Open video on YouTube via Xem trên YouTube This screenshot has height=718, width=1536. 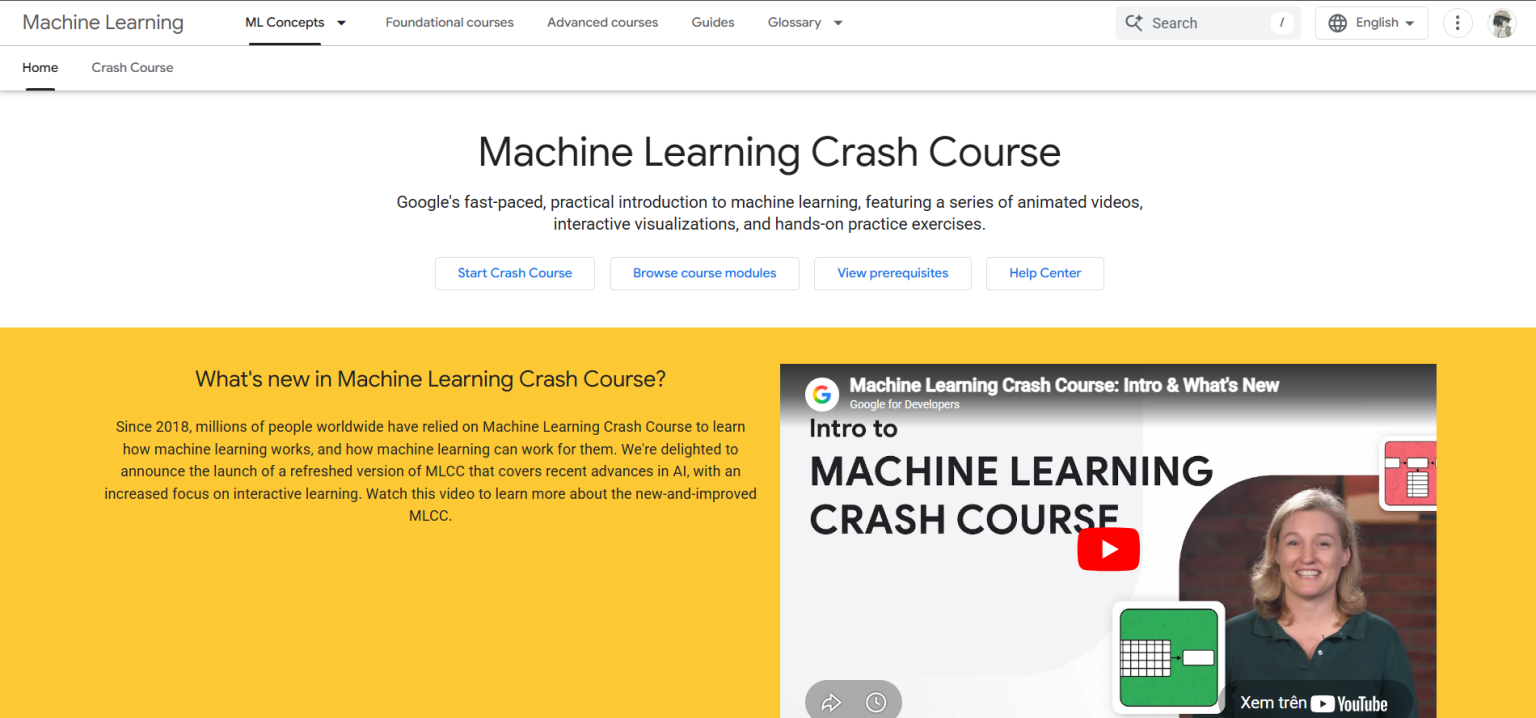[x=1314, y=703]
